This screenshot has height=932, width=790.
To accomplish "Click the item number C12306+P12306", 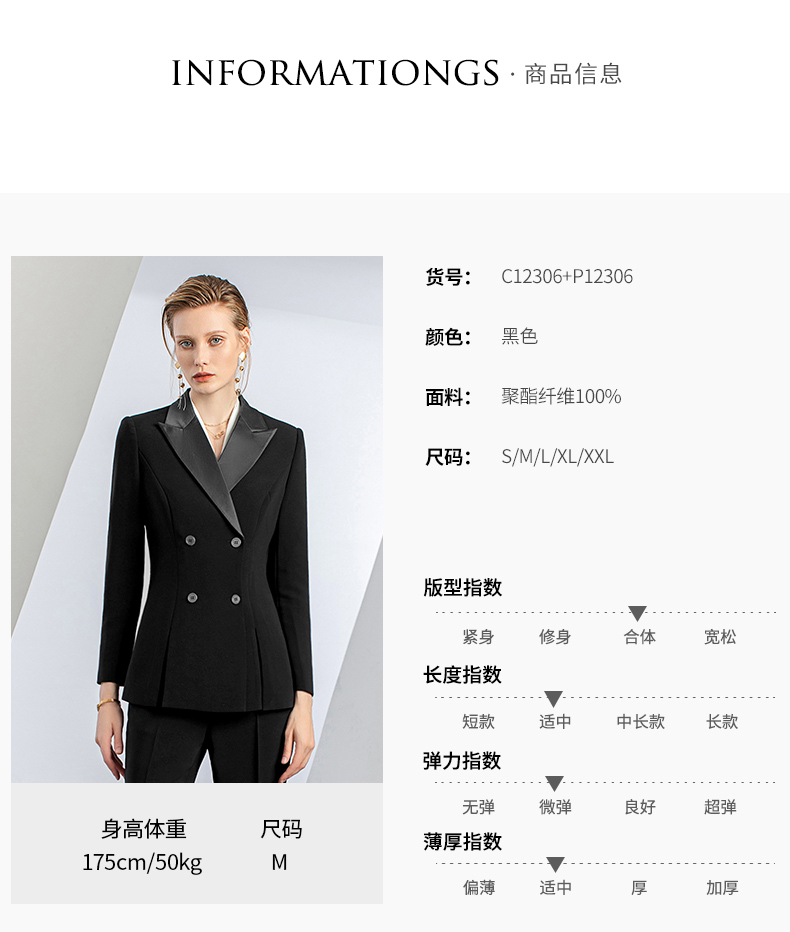I will click(567, 276).
